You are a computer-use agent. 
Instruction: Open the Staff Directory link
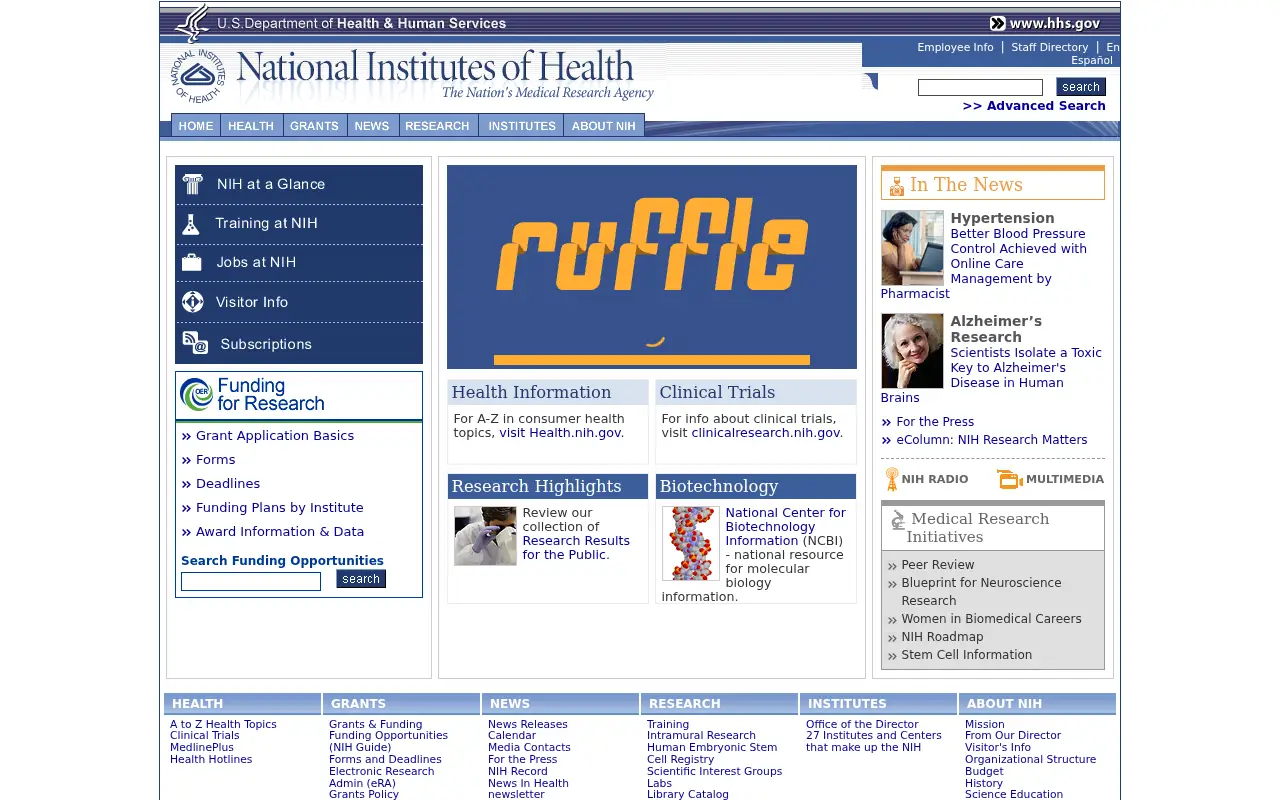1050,47
